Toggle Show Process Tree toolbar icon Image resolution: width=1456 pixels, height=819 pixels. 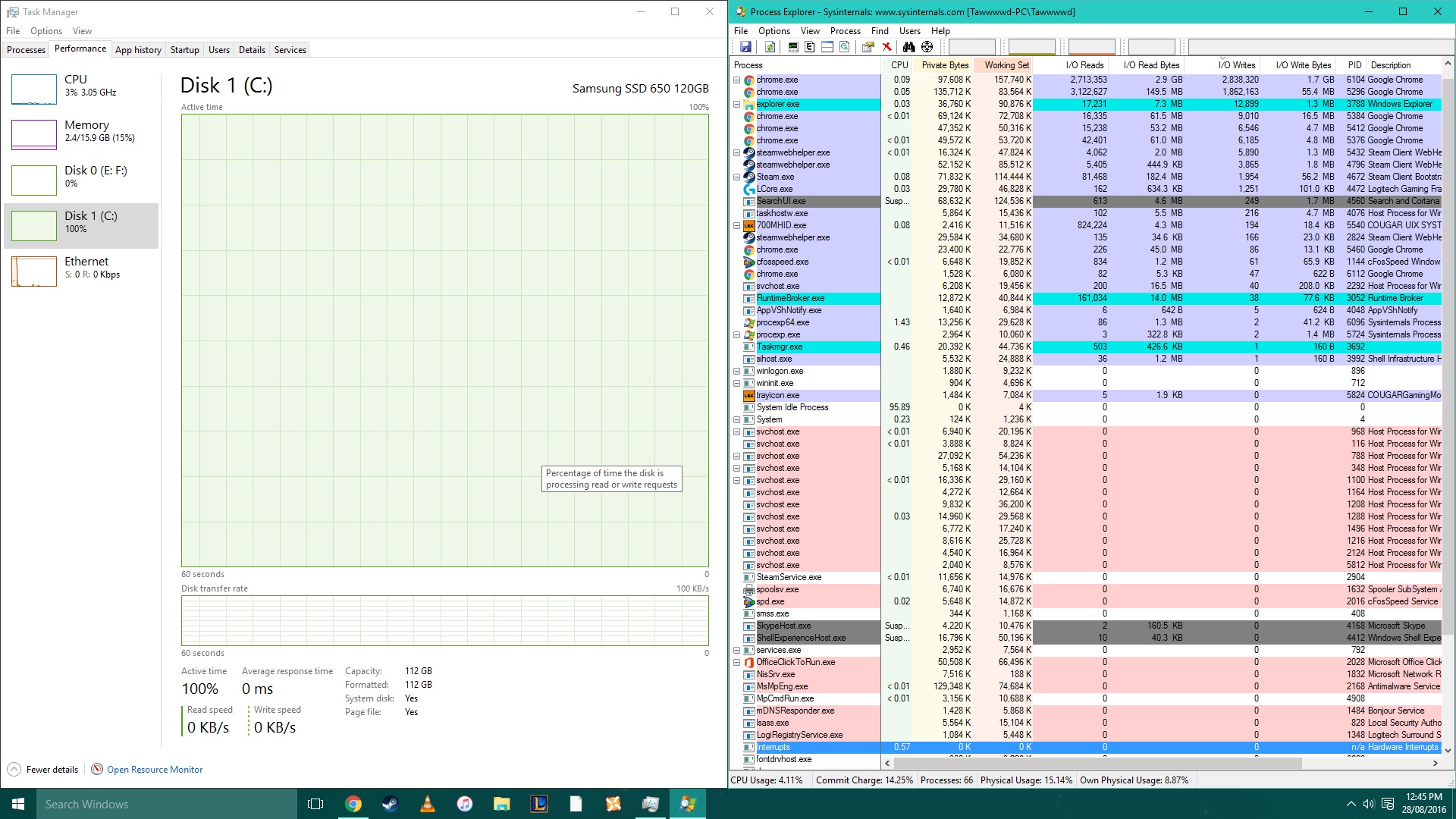click(810, 47)
